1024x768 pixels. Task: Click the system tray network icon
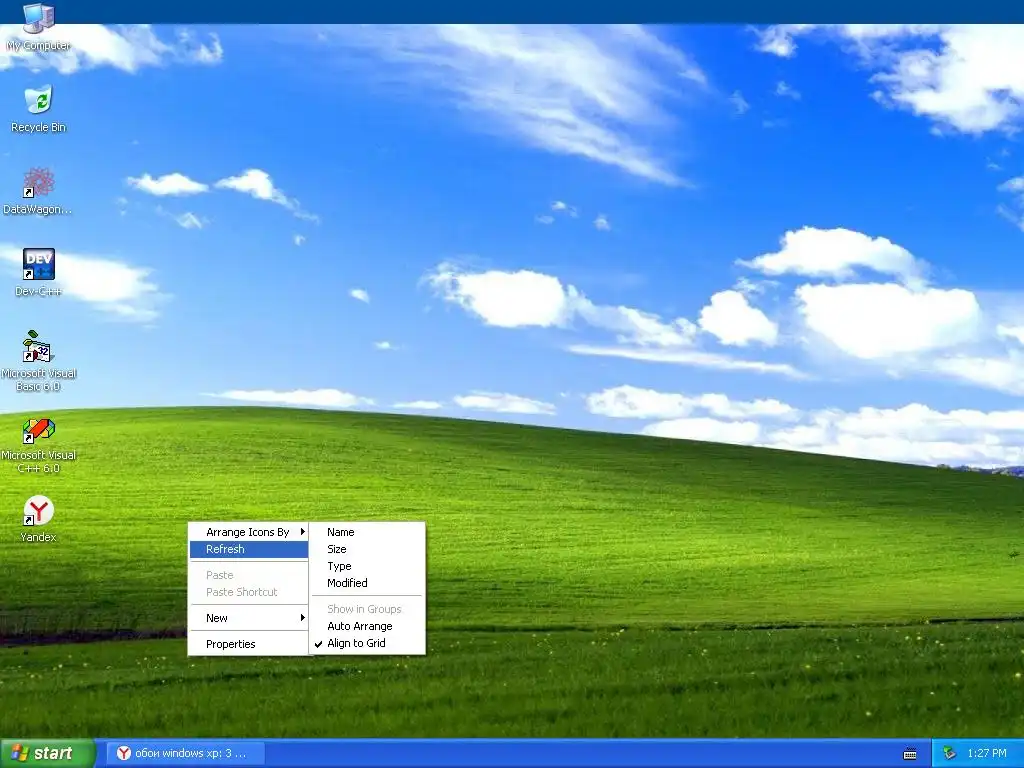click(950, 753)
